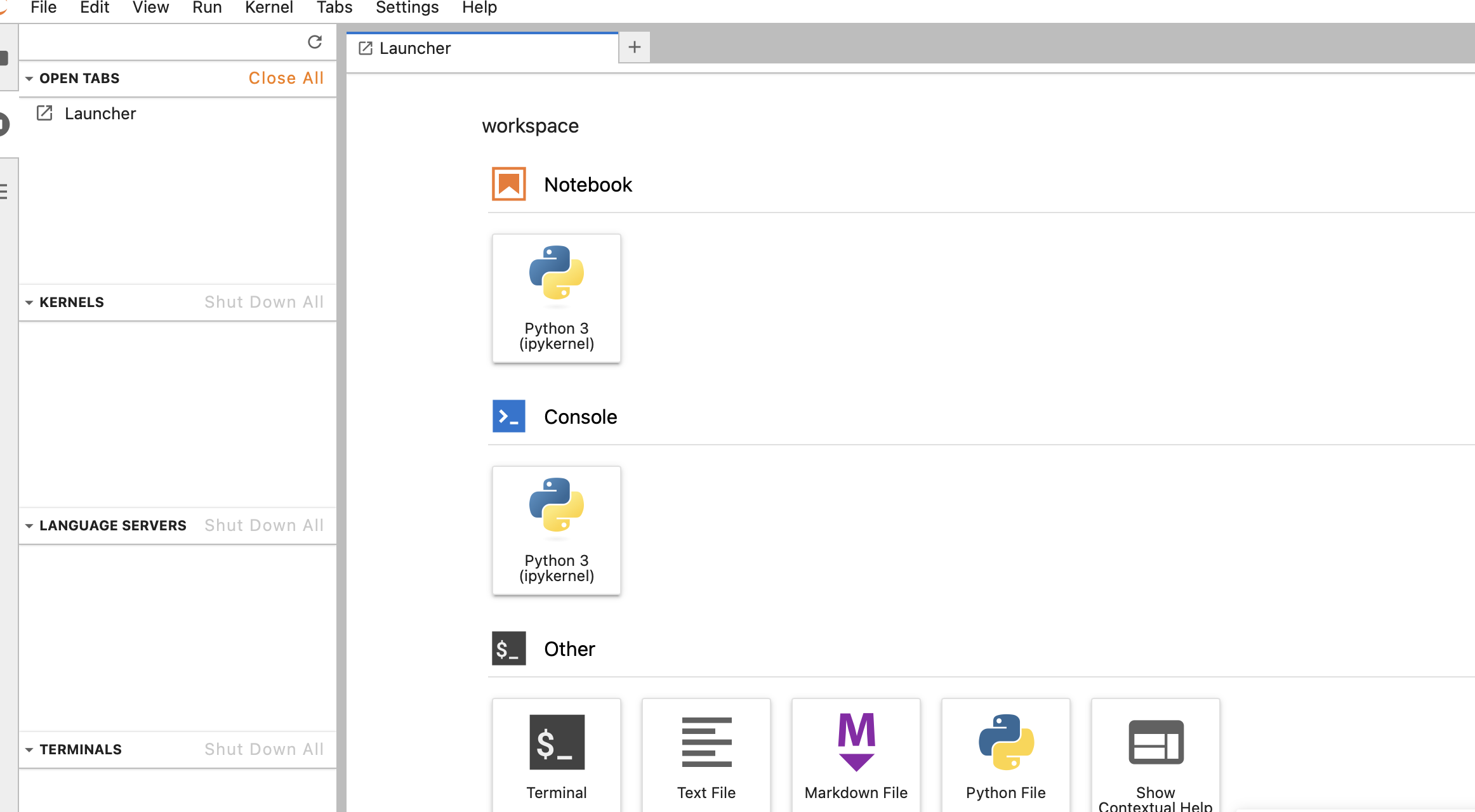The width and height of the screenshot is (1475, 812).
Task: Open Python 3 console card
Action: [x=556, y=530]
